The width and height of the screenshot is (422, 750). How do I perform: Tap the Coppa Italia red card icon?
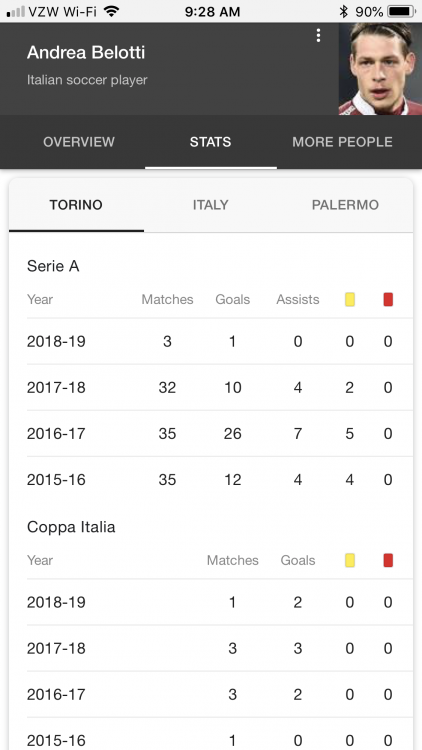point(388,561)
